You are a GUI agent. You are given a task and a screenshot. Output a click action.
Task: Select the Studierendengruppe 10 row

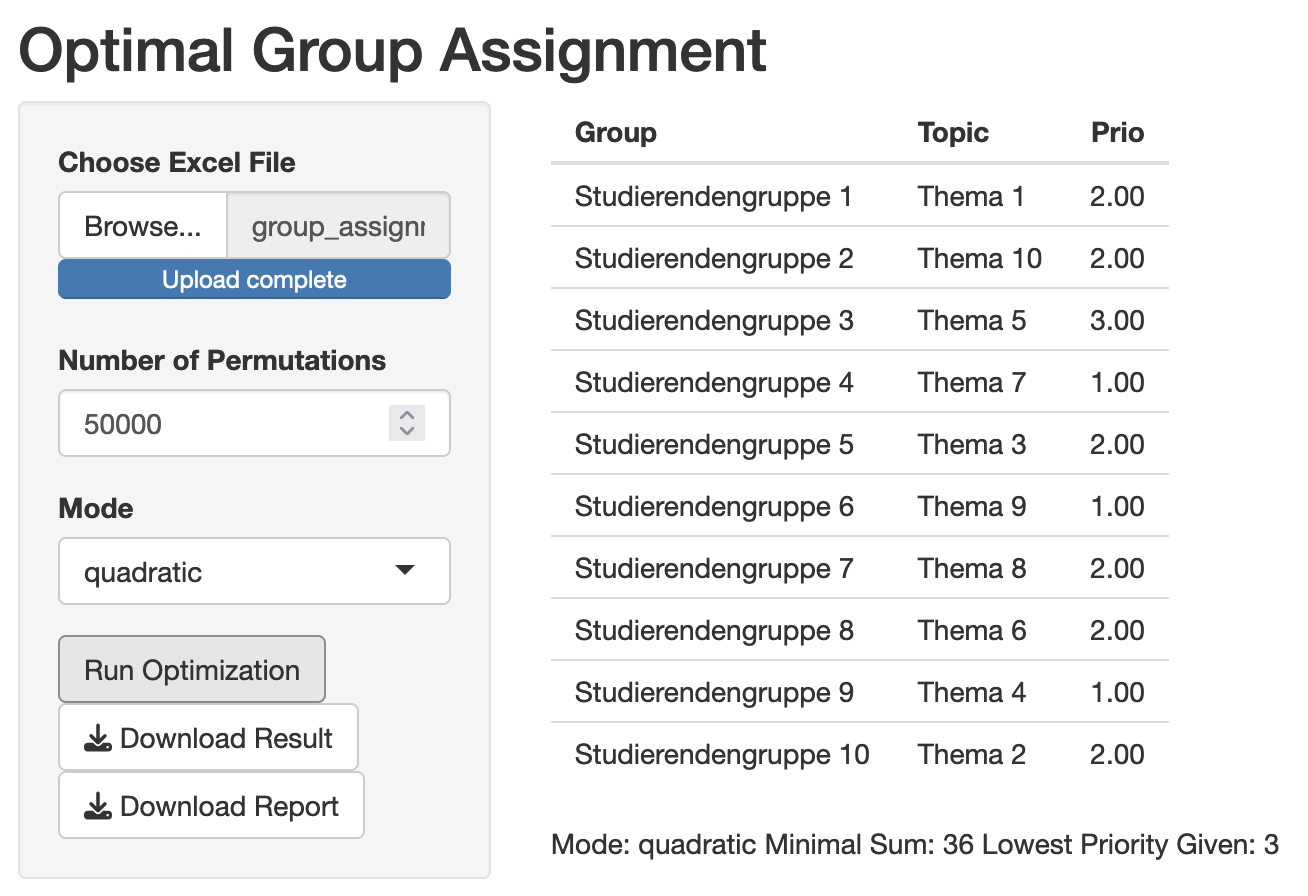click(x=859, y=754)
